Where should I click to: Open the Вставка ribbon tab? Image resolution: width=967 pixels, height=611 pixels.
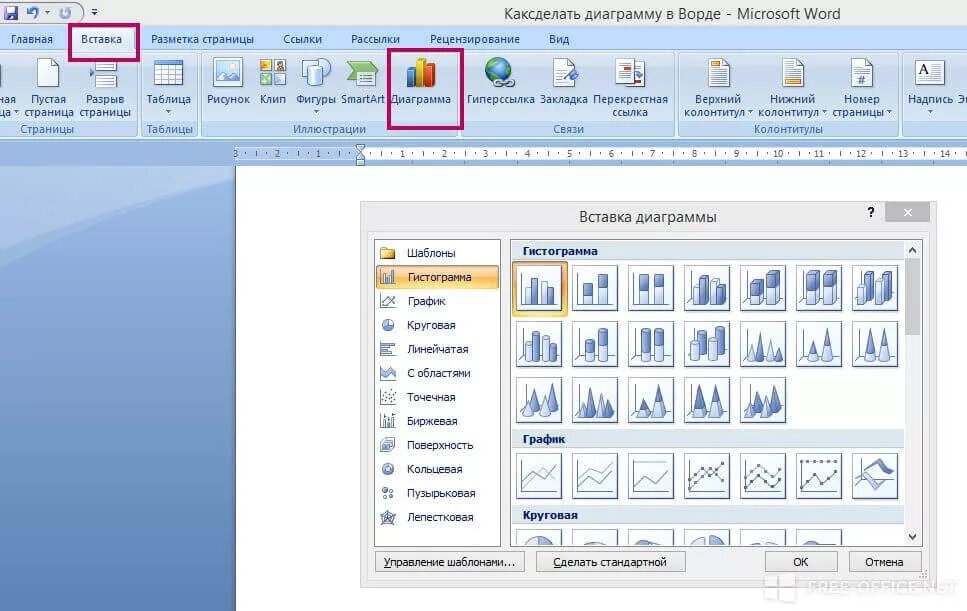101,39
